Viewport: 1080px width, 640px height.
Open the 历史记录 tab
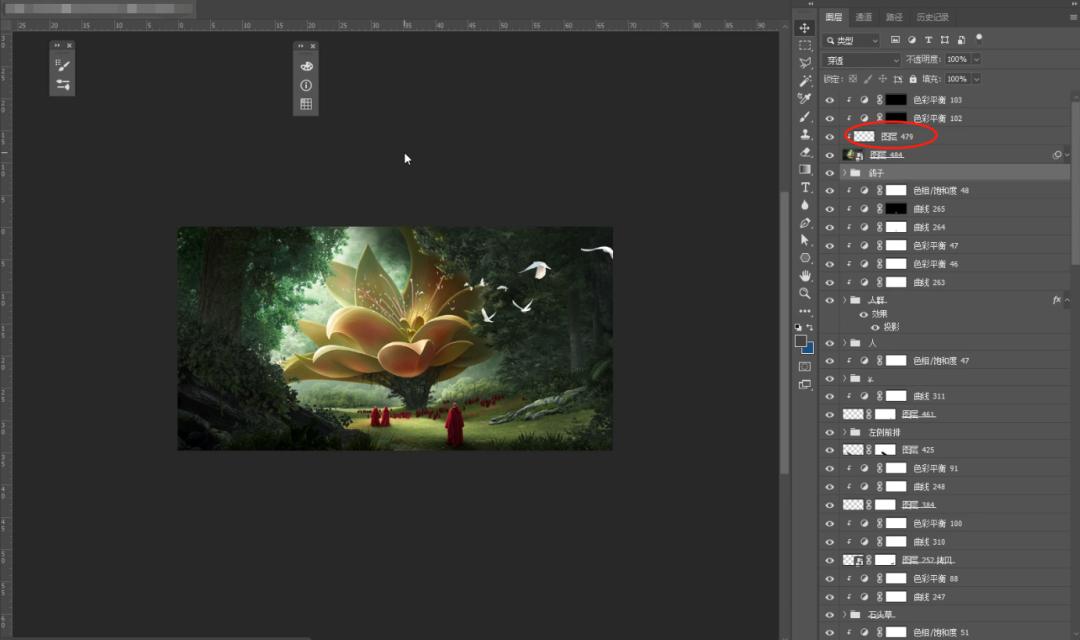932,17
